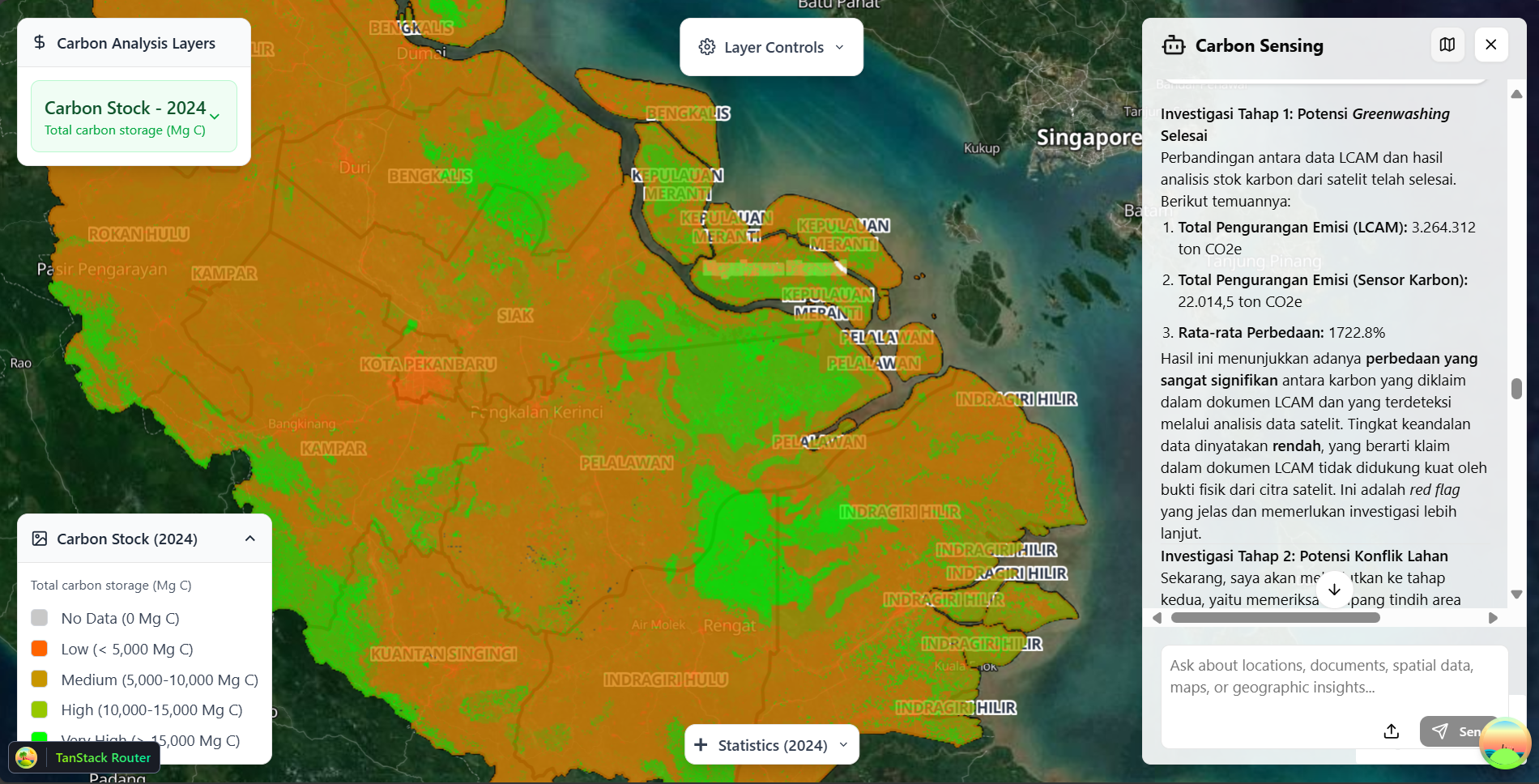Expand the Statistics (2024) chevron
This screenshot has height=784, width=1539.
coord(843,744)
